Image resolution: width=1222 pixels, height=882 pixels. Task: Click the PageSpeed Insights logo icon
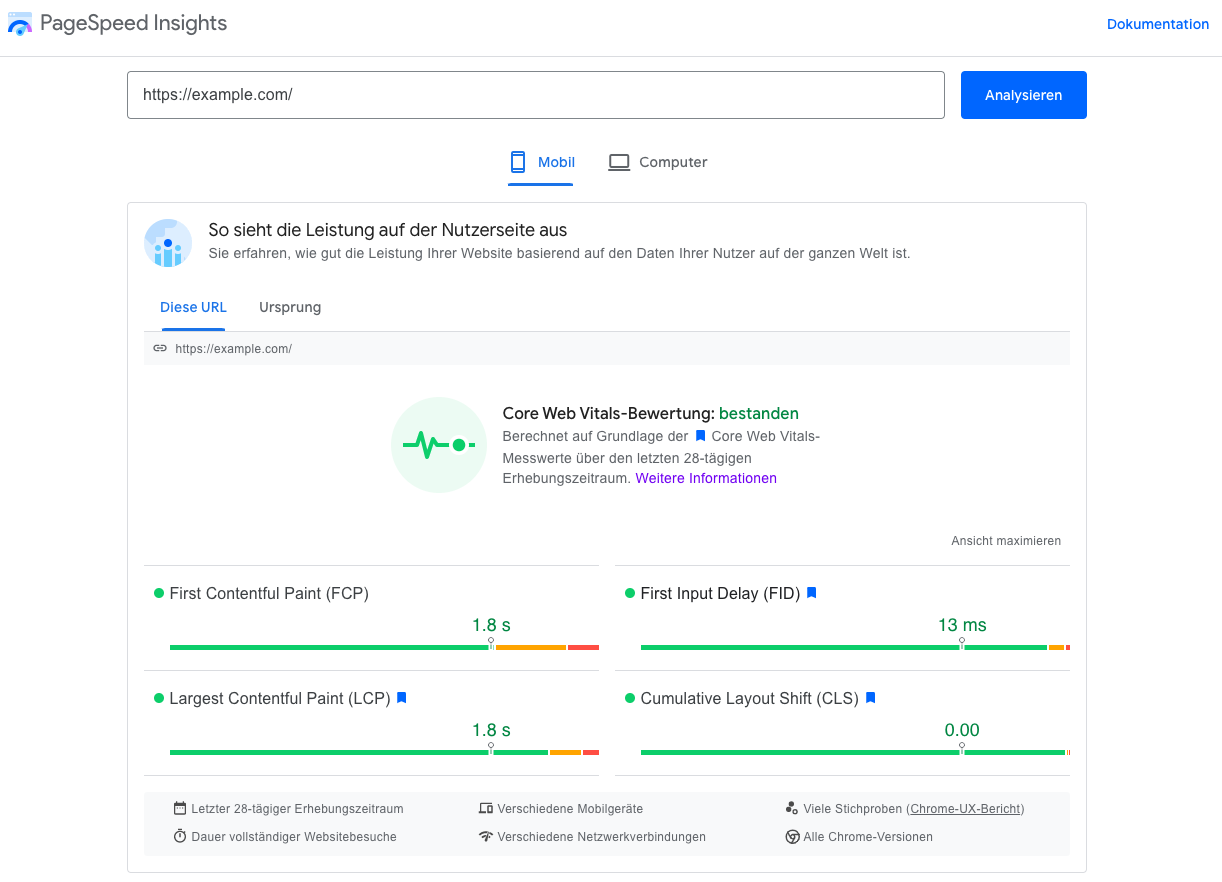[x=20, y=23]
